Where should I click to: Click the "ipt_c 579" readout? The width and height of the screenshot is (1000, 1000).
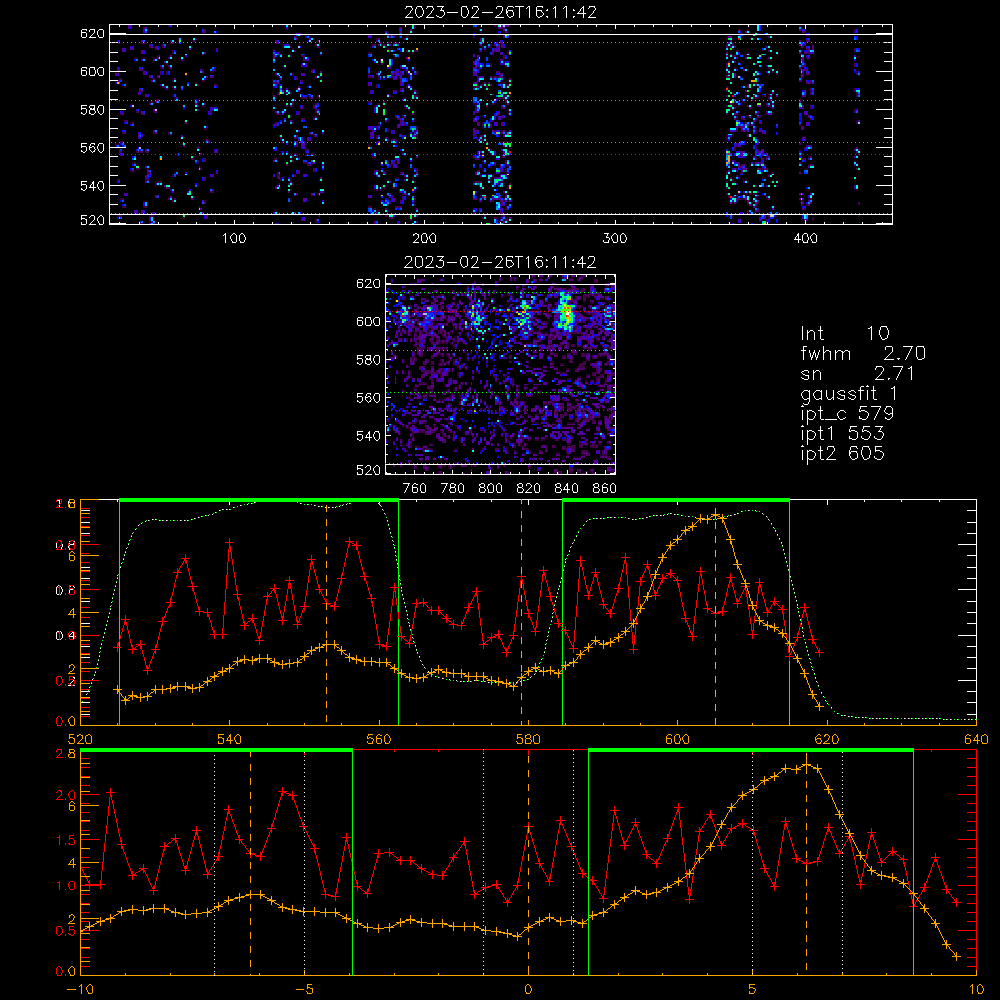click(847, 414)
